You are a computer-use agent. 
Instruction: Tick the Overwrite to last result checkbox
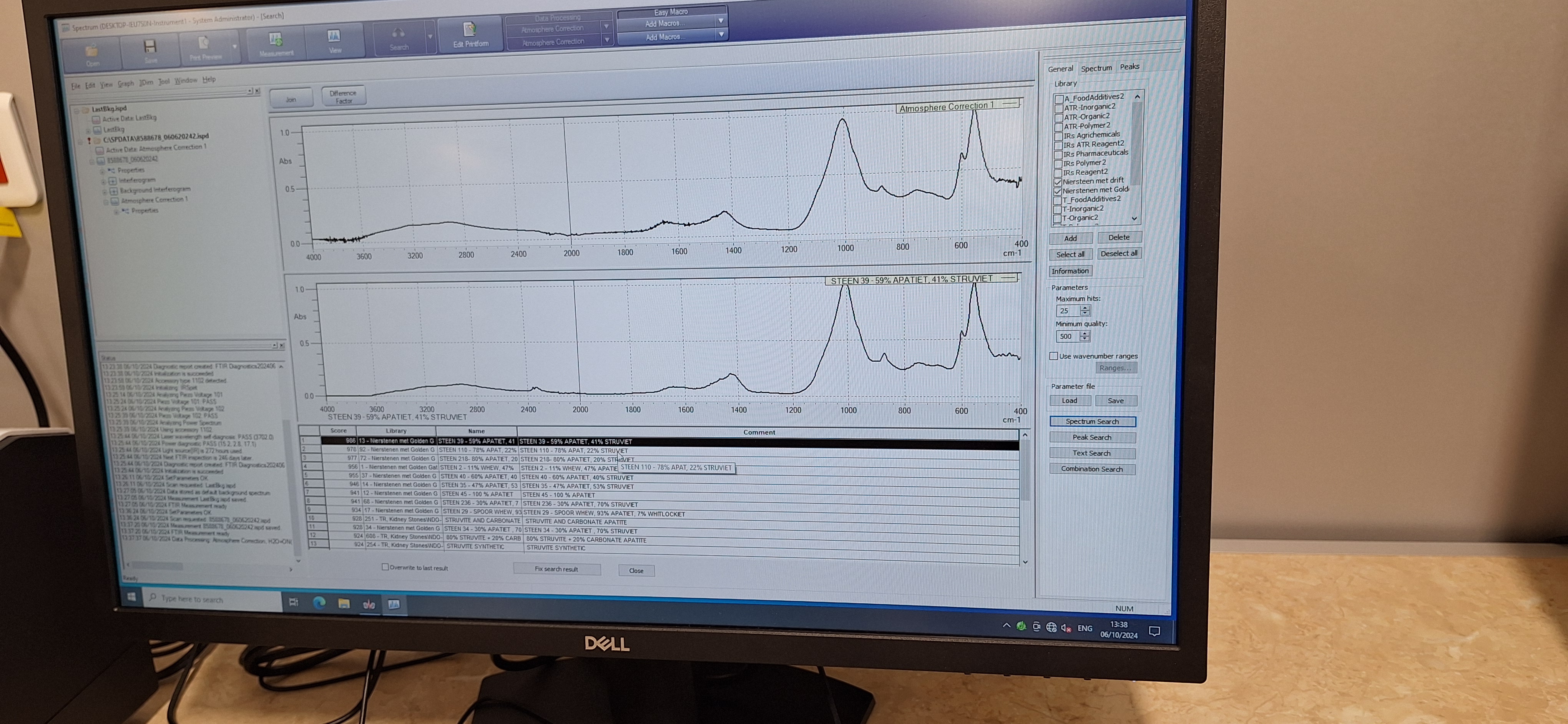(385, 567)
